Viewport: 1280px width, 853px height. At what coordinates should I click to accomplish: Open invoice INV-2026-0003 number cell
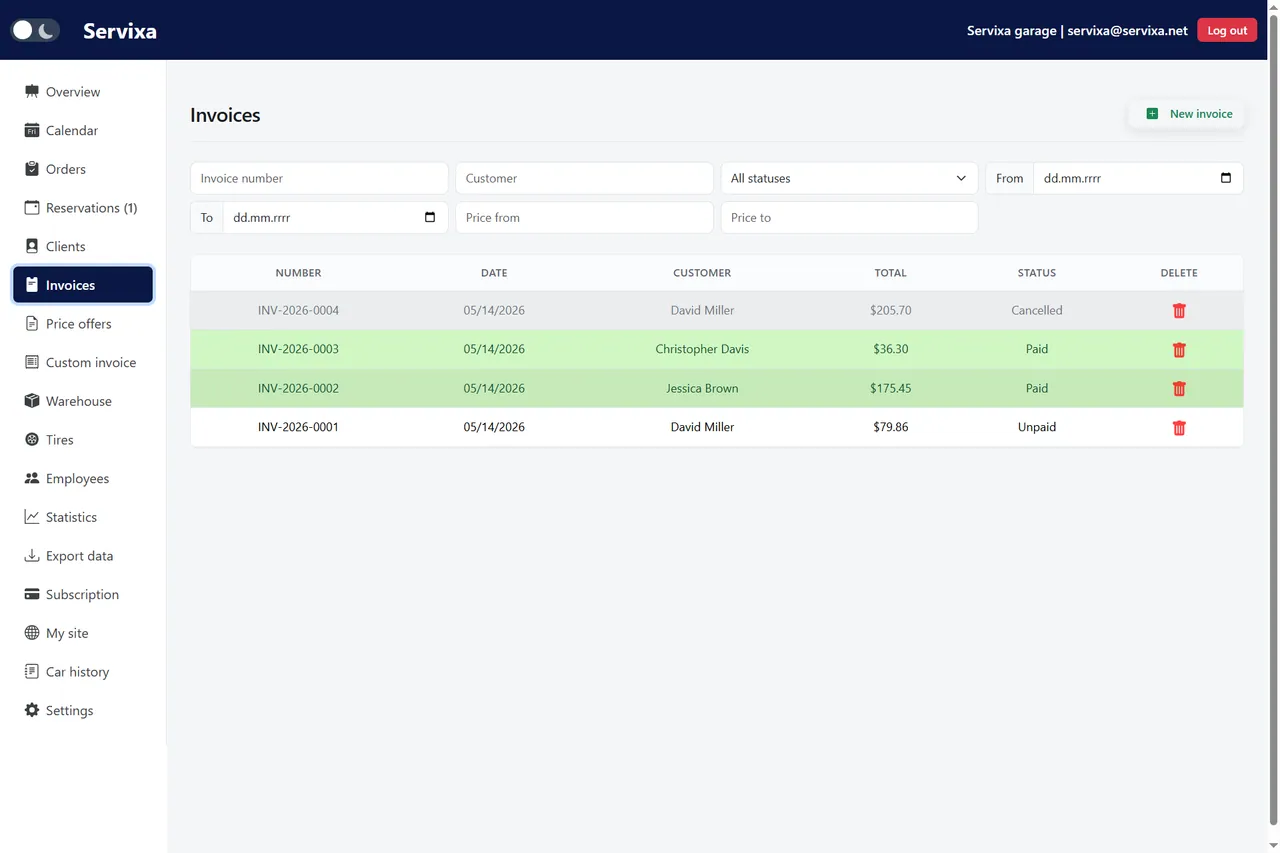(298, 349)
